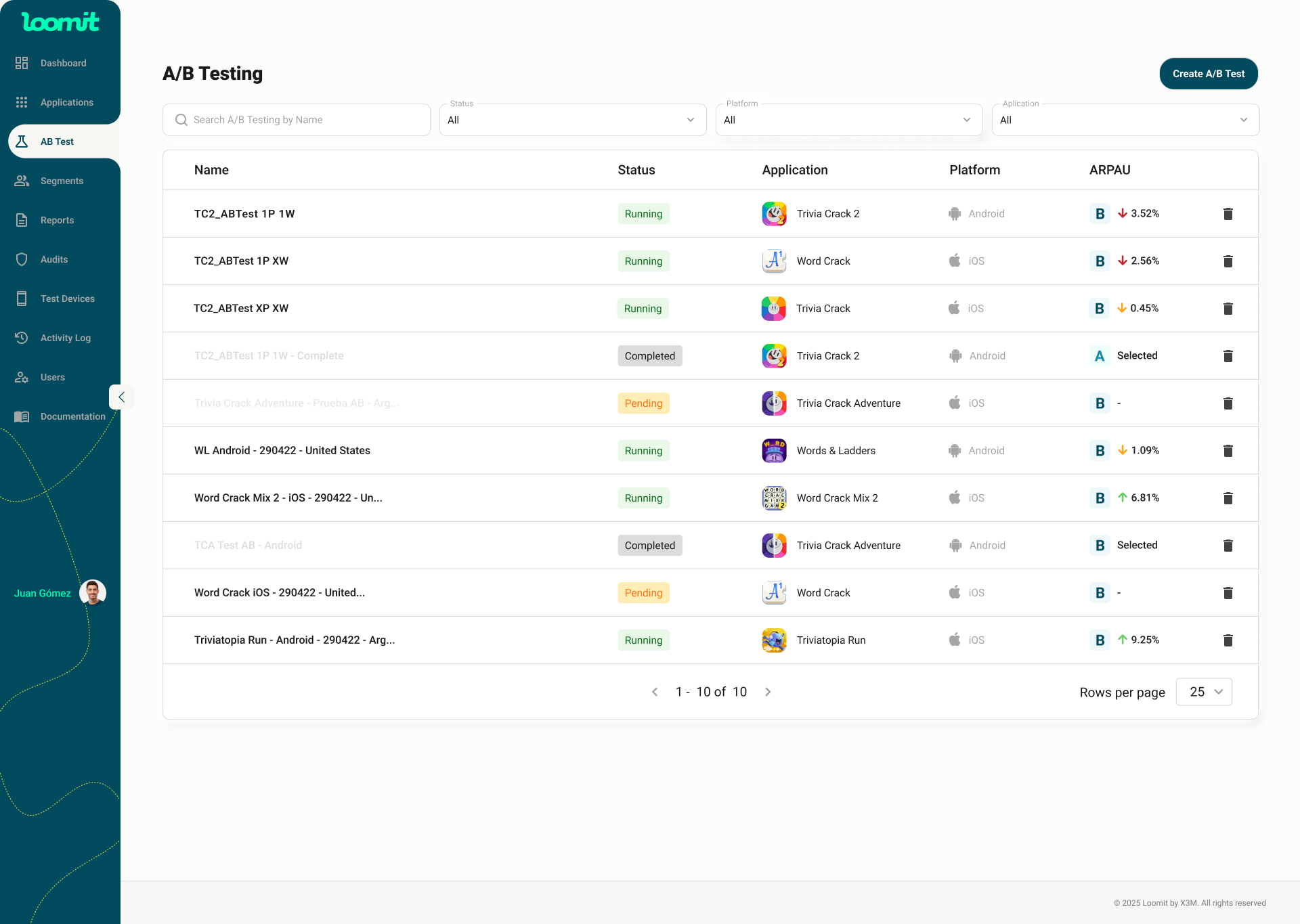The image size is (1300, 924).
Task: Click the 6.81% ARPAU value
Action: [x=1145, y=498]
